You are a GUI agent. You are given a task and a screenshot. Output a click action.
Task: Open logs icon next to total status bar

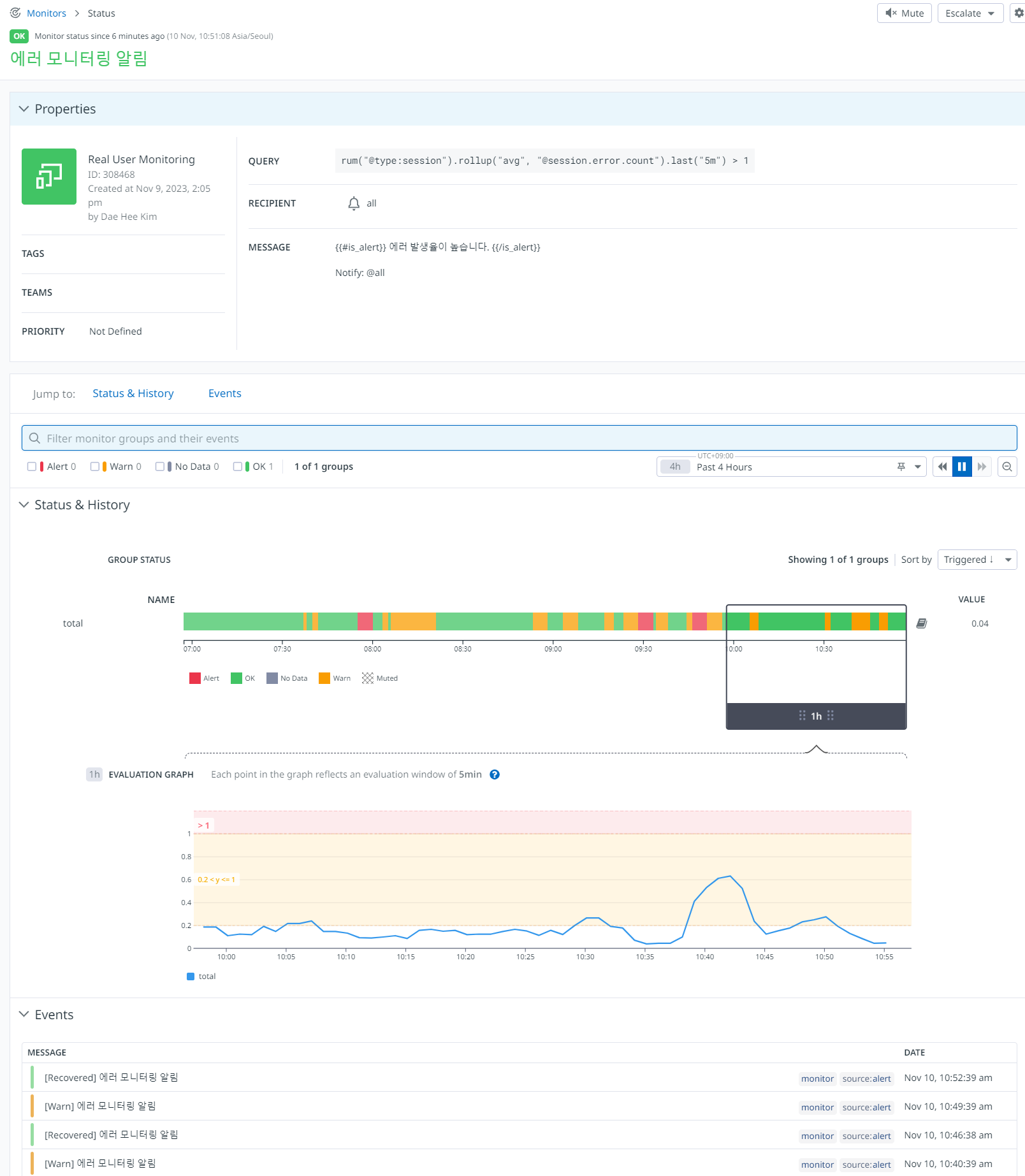click(x=922, y=623)
